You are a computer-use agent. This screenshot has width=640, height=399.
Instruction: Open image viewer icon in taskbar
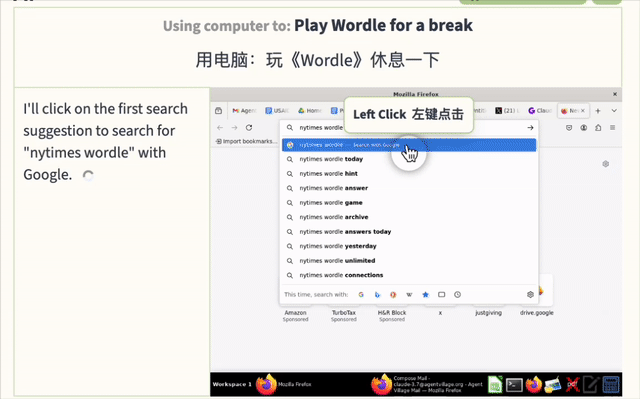553,384
